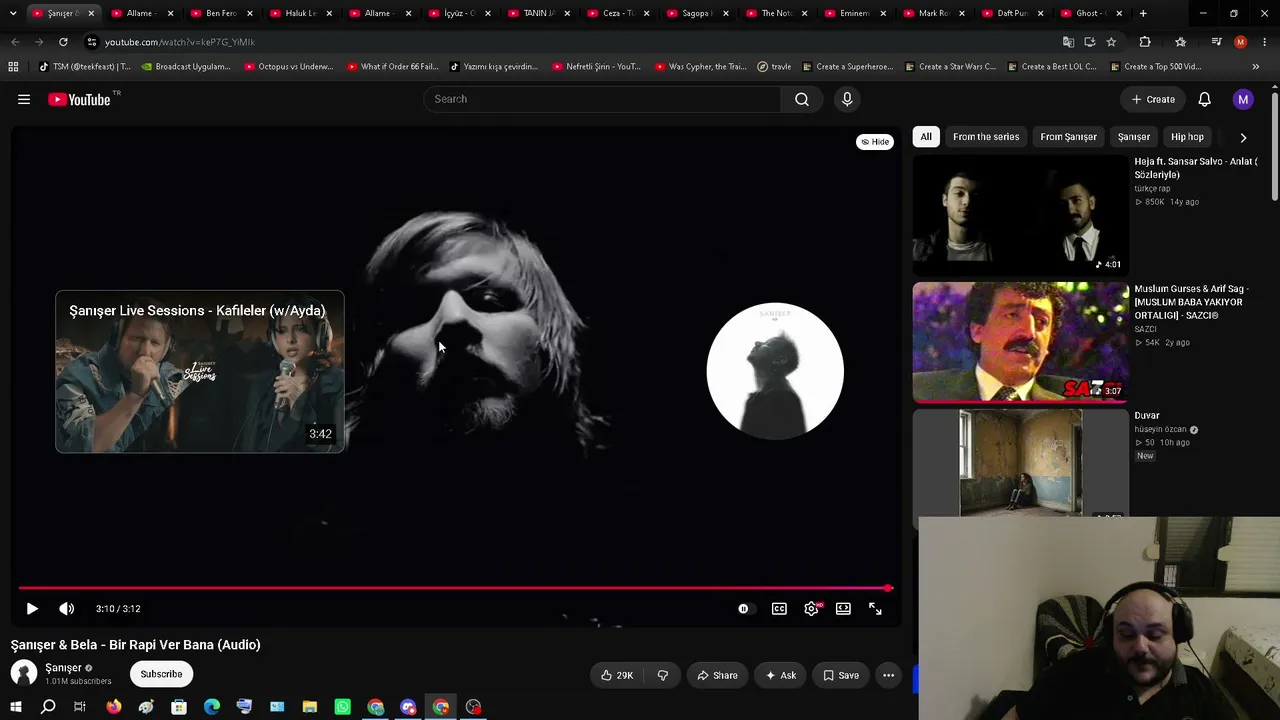Screen dimensions: 1280x720
Task: Open the 'türkçe rap' channel link
Action: coord(1152,189)
